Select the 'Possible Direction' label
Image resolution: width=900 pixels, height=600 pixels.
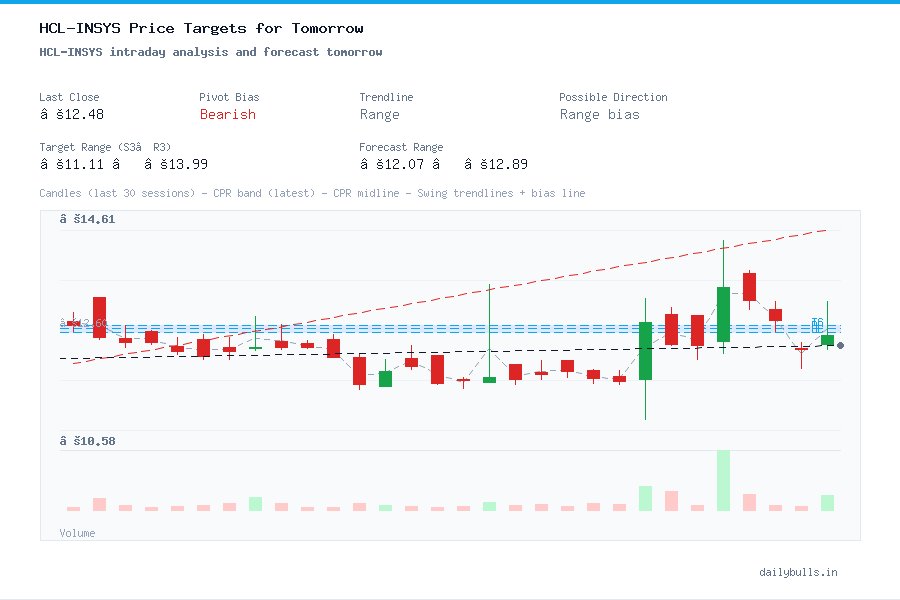pos(613,97)
